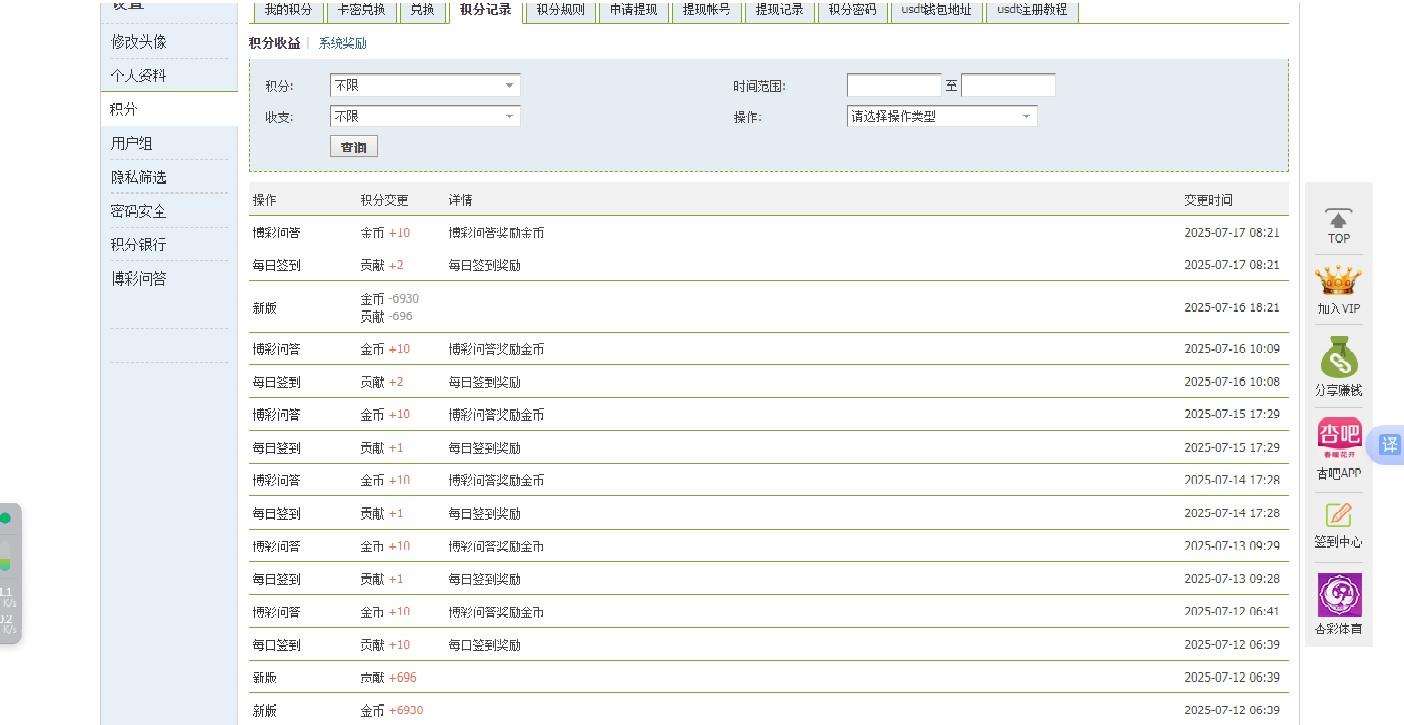1404x725 pixels.
Task: Open the 提现帐号 tab
Action: point(706,10)
